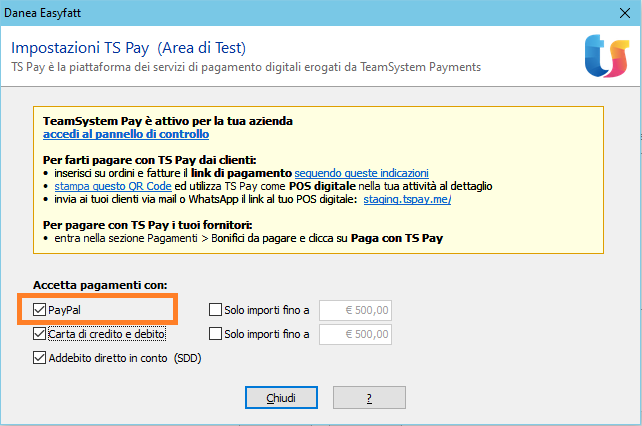Follow seguendo queste indicazioni link
642x426 pixels.
point(362,173)
